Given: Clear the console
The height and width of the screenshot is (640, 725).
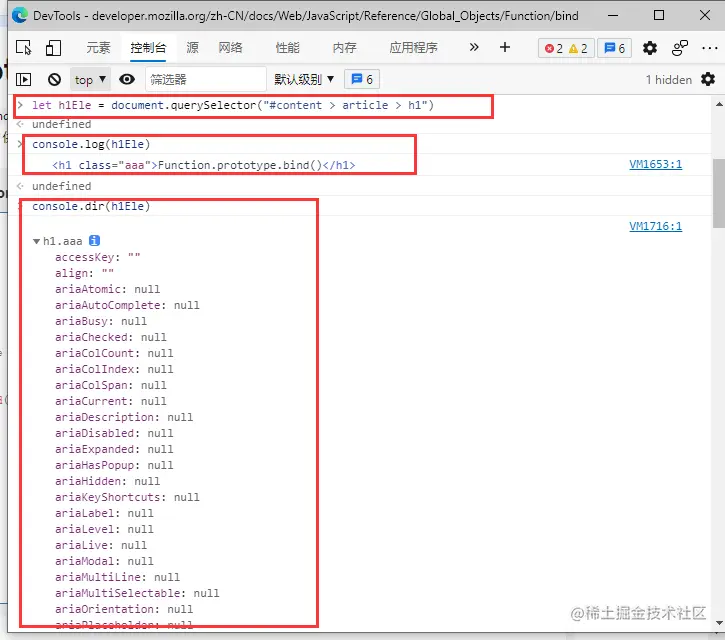Looking at the screenshot, I should 54,80.
